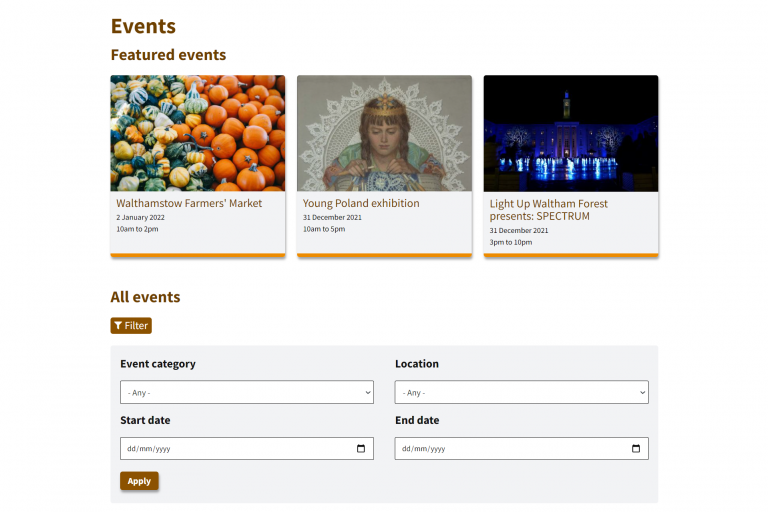The height and width of the screenshot is (512, 768).
Task: Focus the End date input field
Action: [505, 449]
